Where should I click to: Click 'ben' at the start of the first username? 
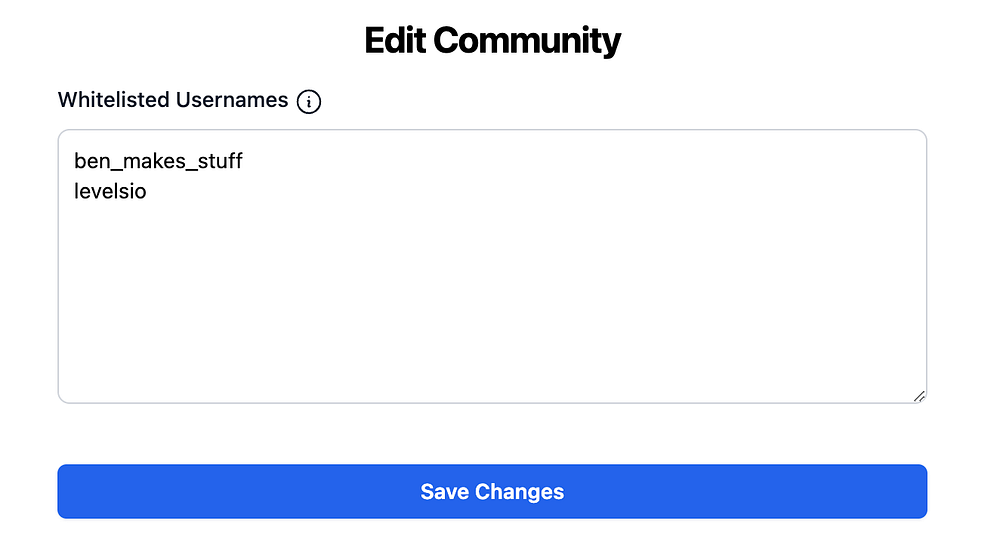(x=90, y=161)
